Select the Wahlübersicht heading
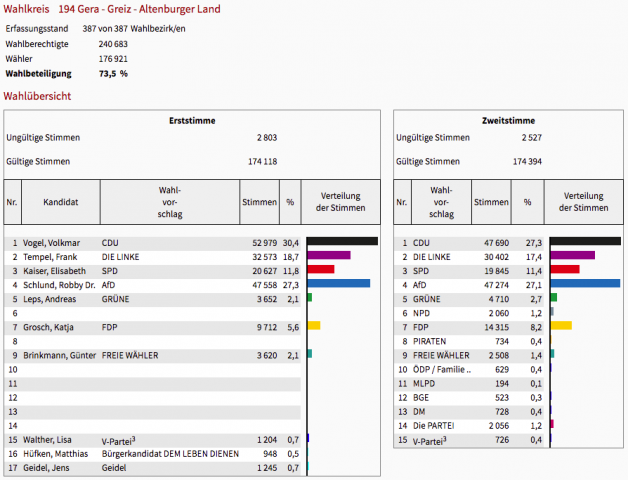The height and width of the screenshot is (480, 628). (37, 96)
